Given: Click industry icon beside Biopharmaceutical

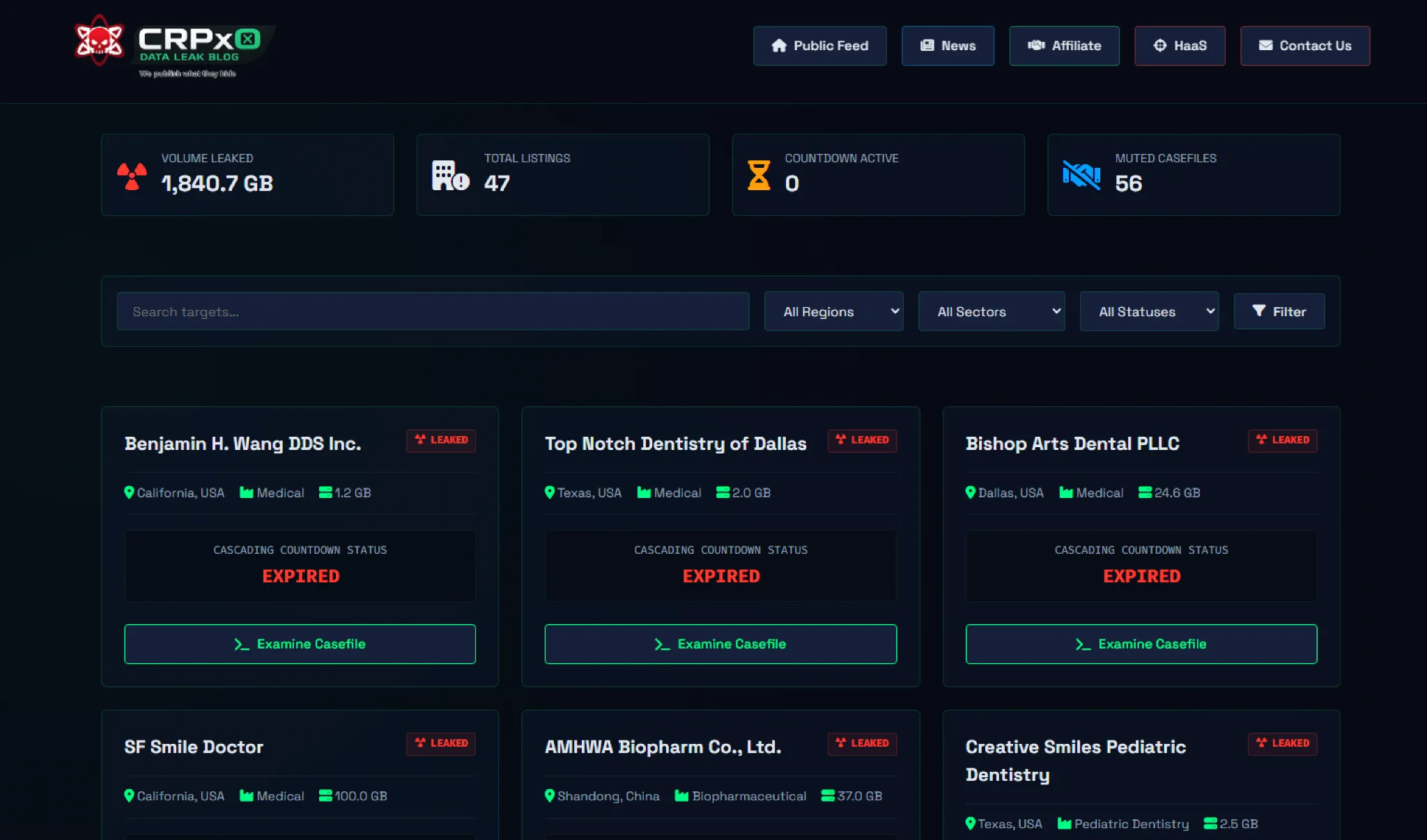Looking at the screenshot, I should pyautogui.click(x=681, y=795).
